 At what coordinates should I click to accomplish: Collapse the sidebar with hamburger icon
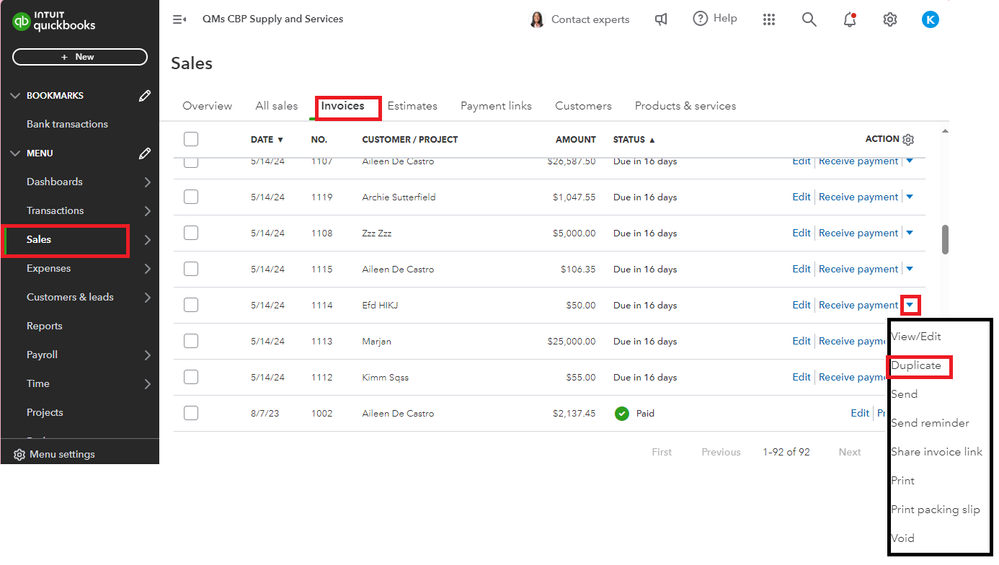pos(179,19)
